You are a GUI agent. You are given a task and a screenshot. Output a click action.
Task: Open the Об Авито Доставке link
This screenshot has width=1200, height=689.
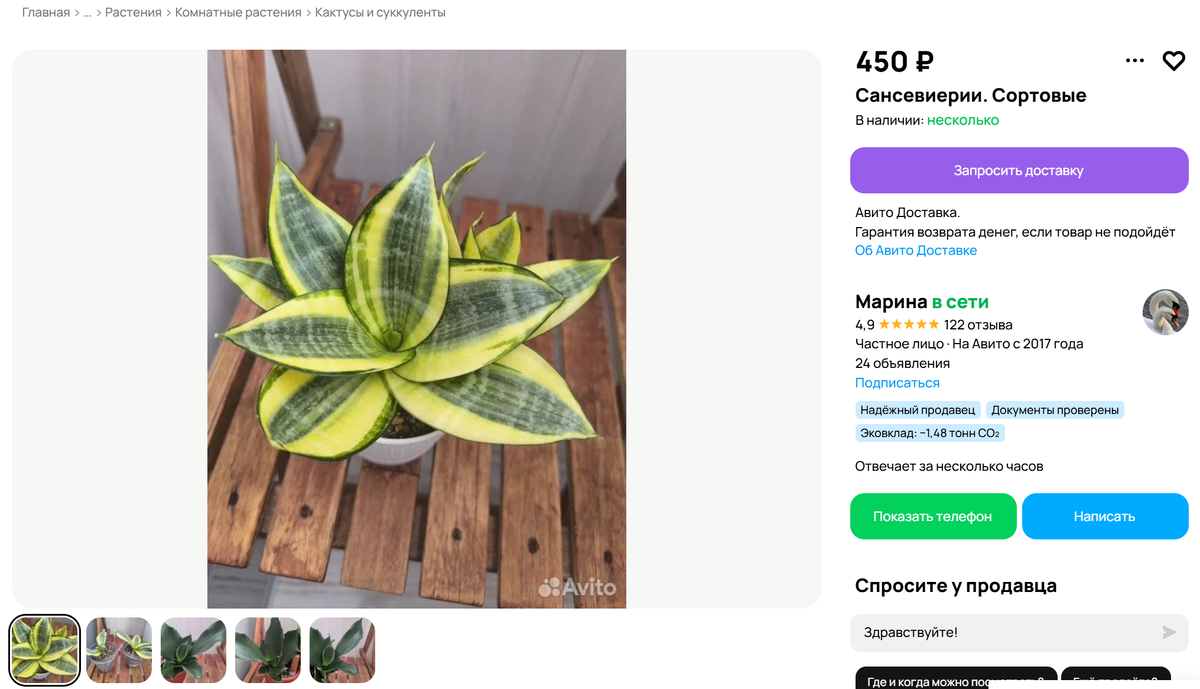pos(916,251)
